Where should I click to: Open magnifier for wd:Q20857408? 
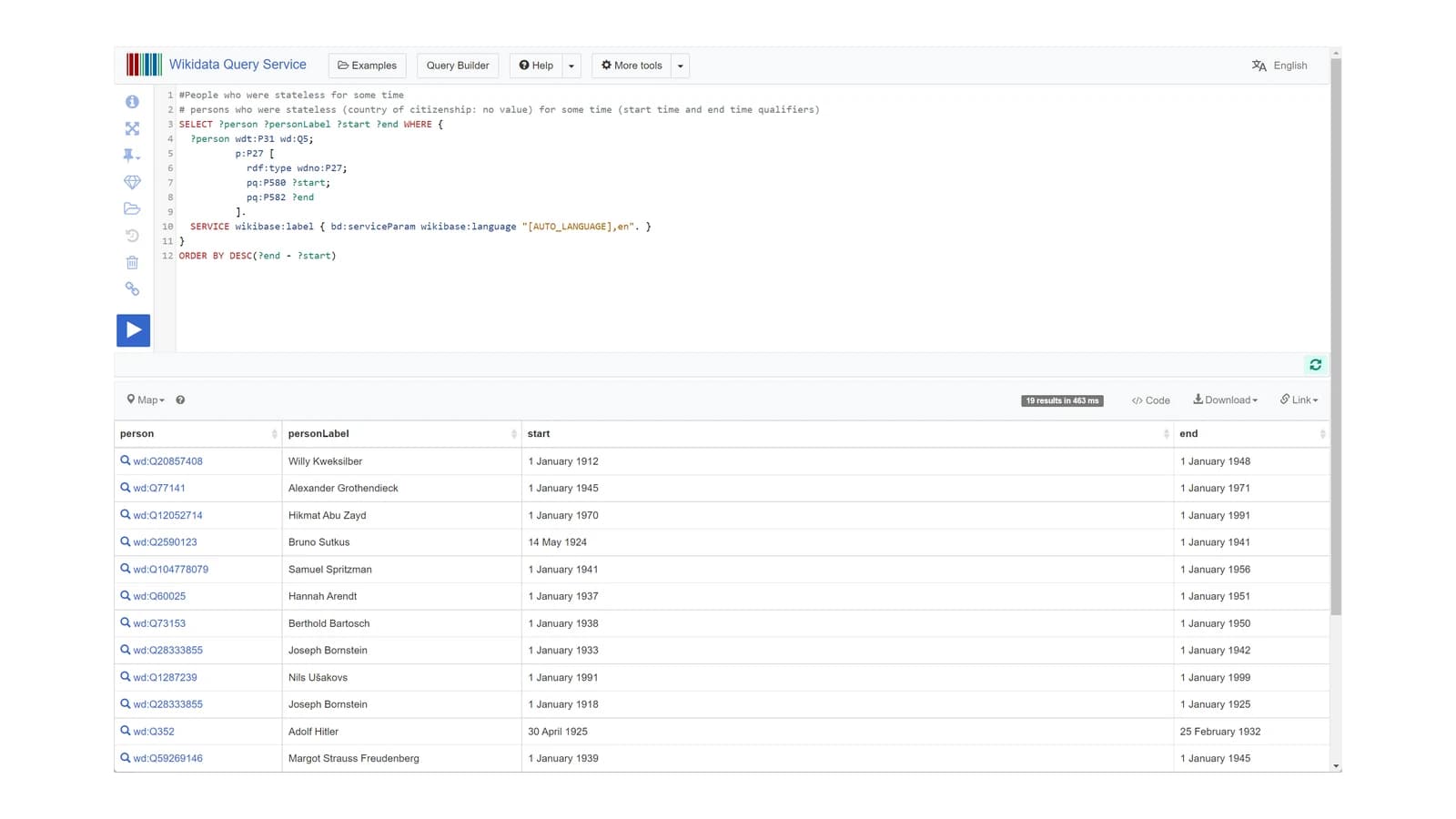[126, 460]
